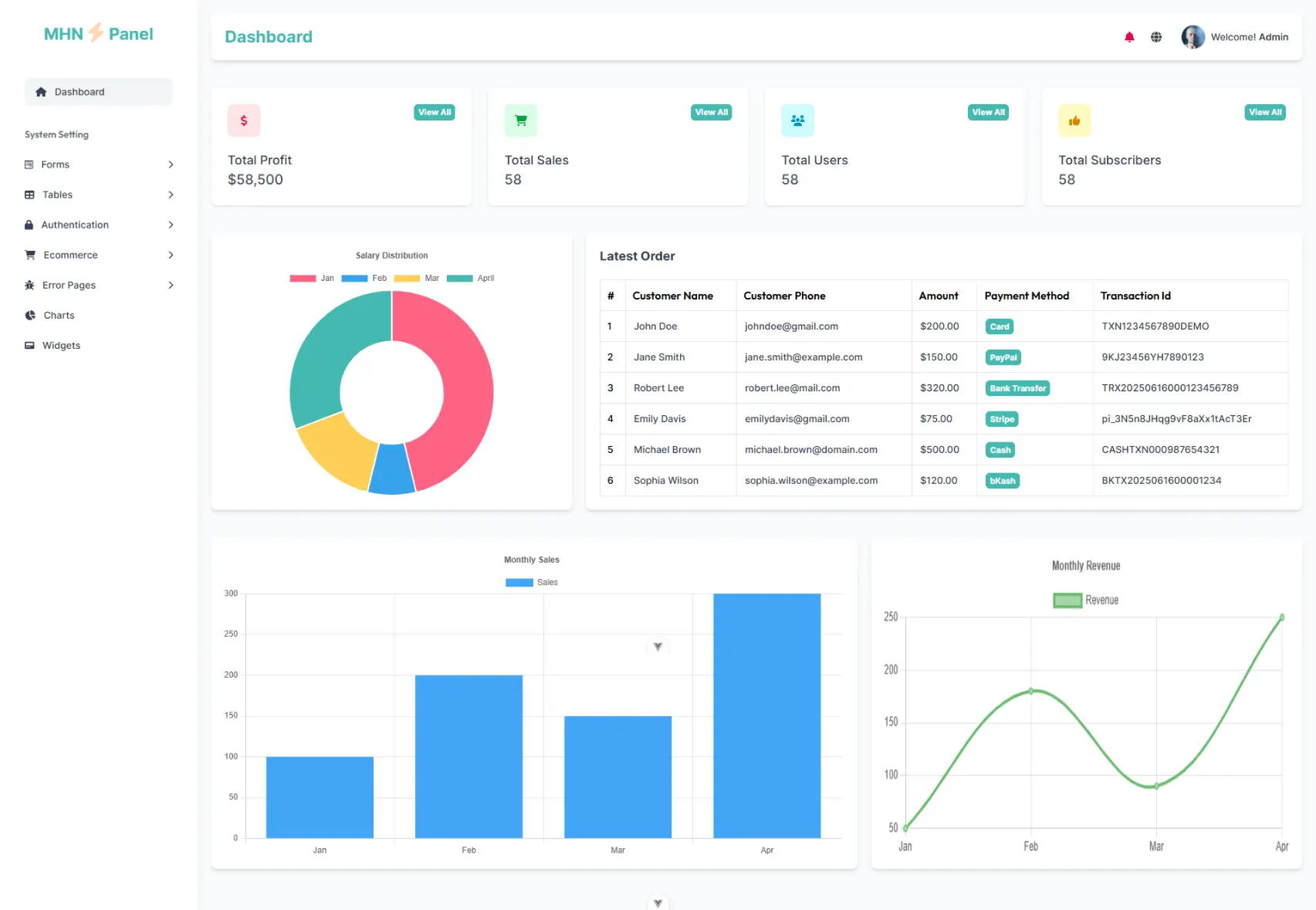Click the Total Users group icon
Image resolution: width=1316 pixels, height=910 pixels.
(797, 120)
